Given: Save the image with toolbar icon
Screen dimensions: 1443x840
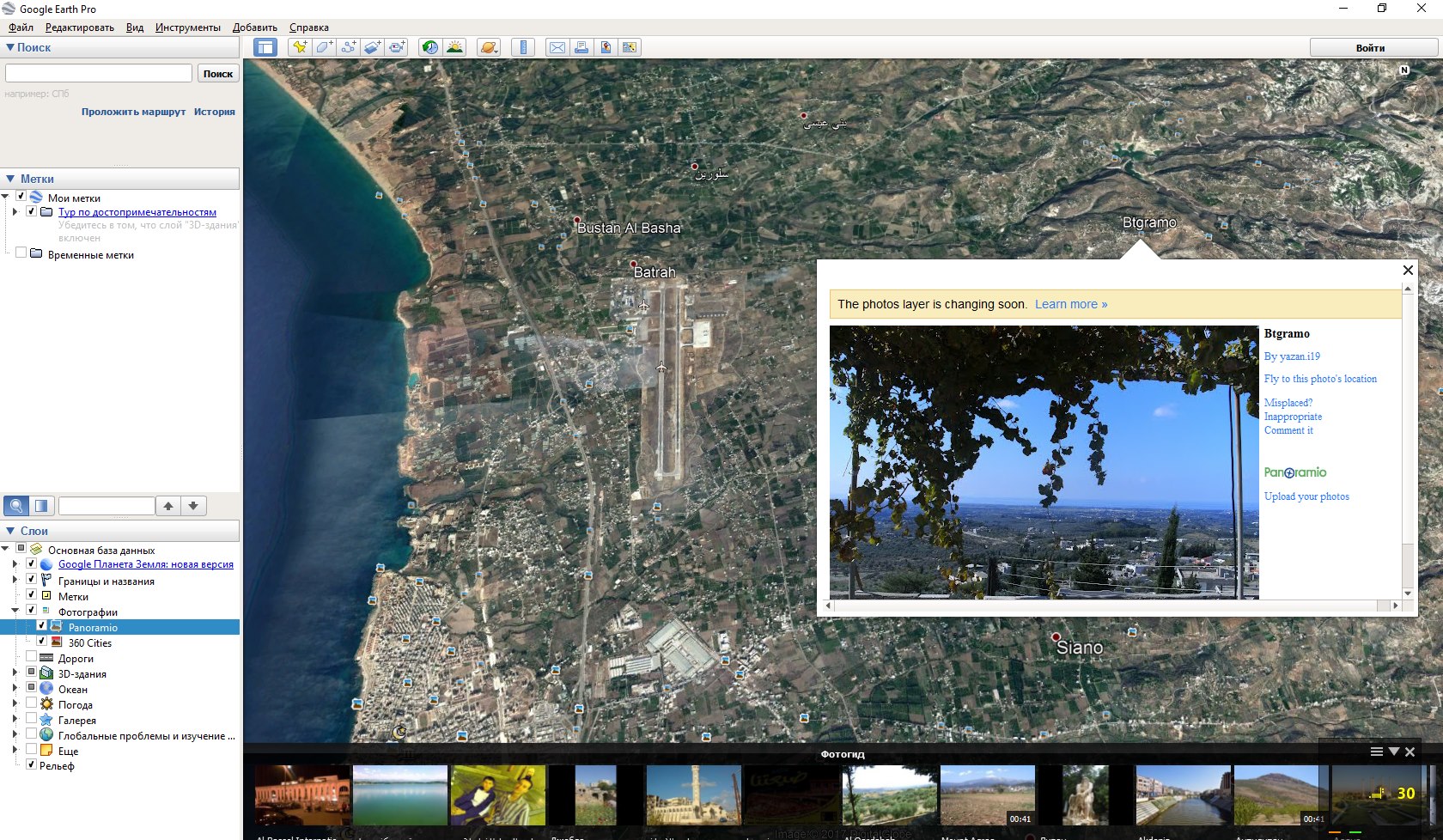Looking at the screenshot, I should click(x=606, y=47).
